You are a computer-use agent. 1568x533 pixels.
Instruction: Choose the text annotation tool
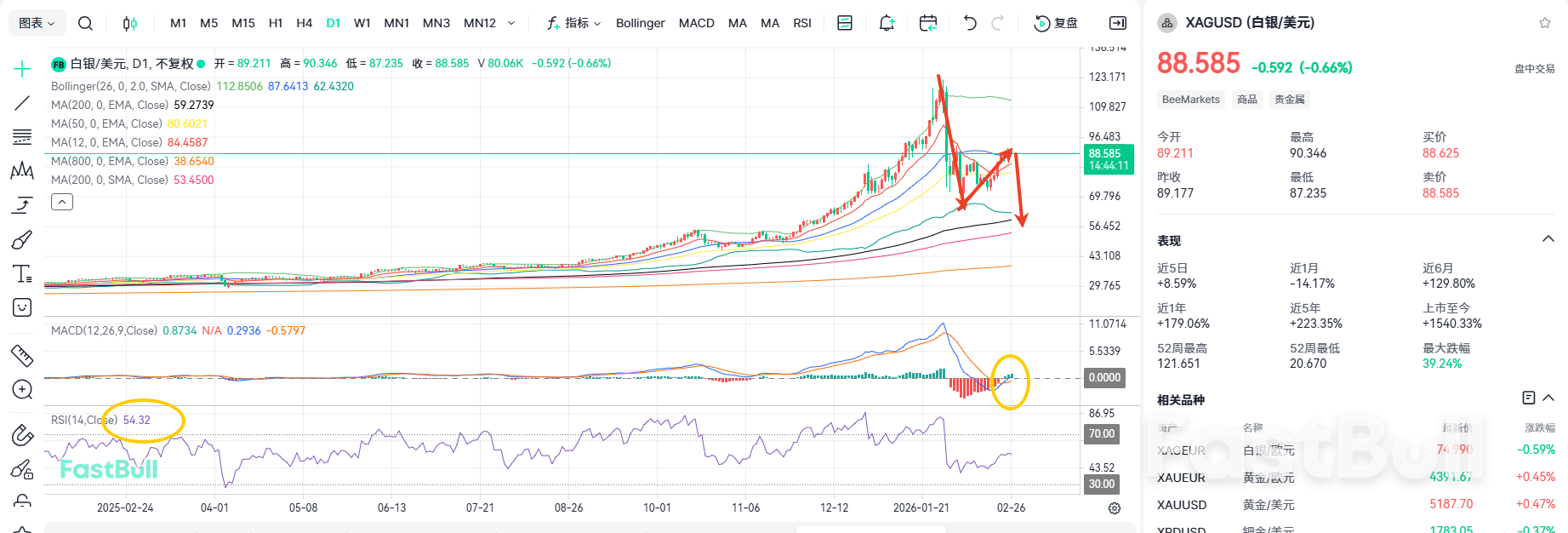pyautogui.click(x=22, y=273)
